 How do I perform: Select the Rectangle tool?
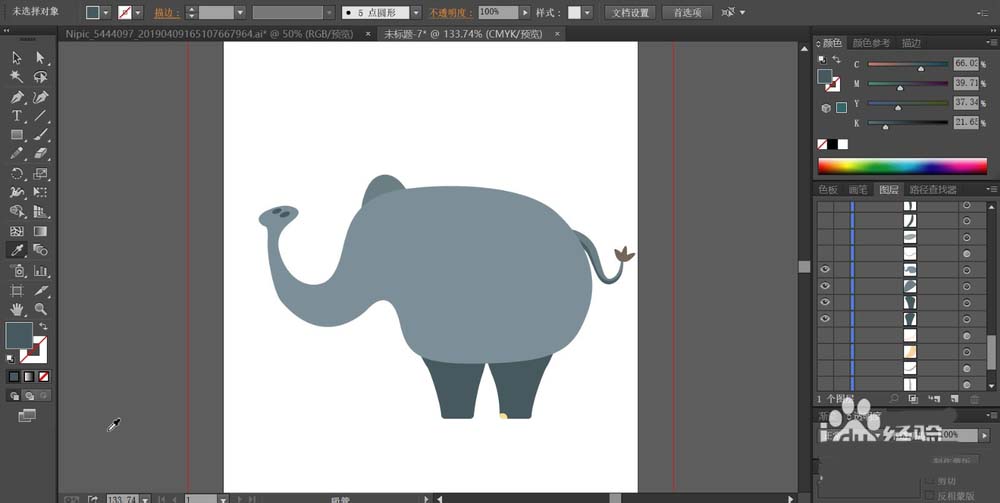tap(17, 135)
